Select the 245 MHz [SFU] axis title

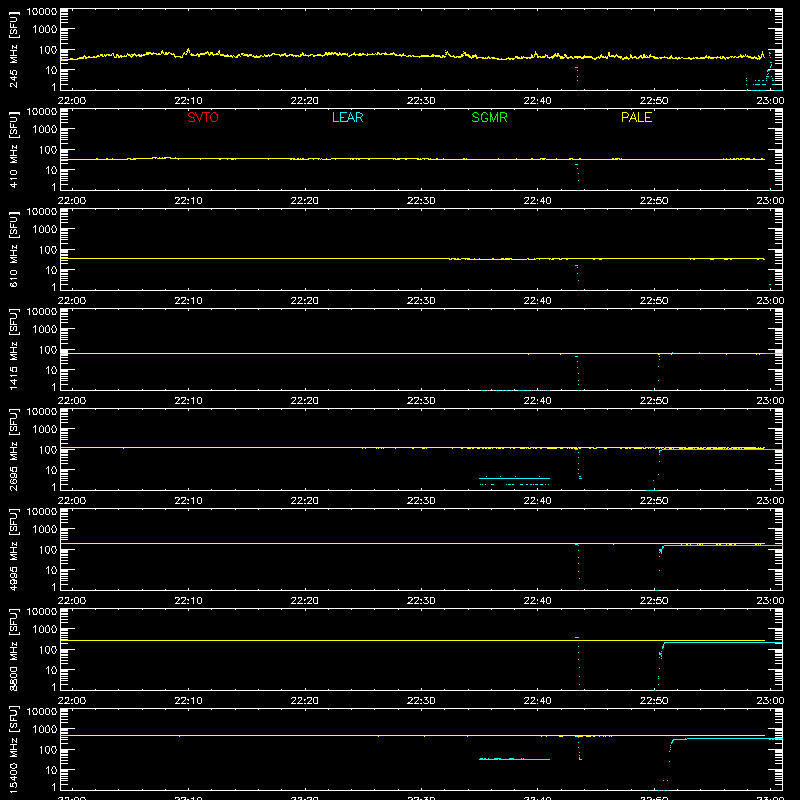(14, 49)
